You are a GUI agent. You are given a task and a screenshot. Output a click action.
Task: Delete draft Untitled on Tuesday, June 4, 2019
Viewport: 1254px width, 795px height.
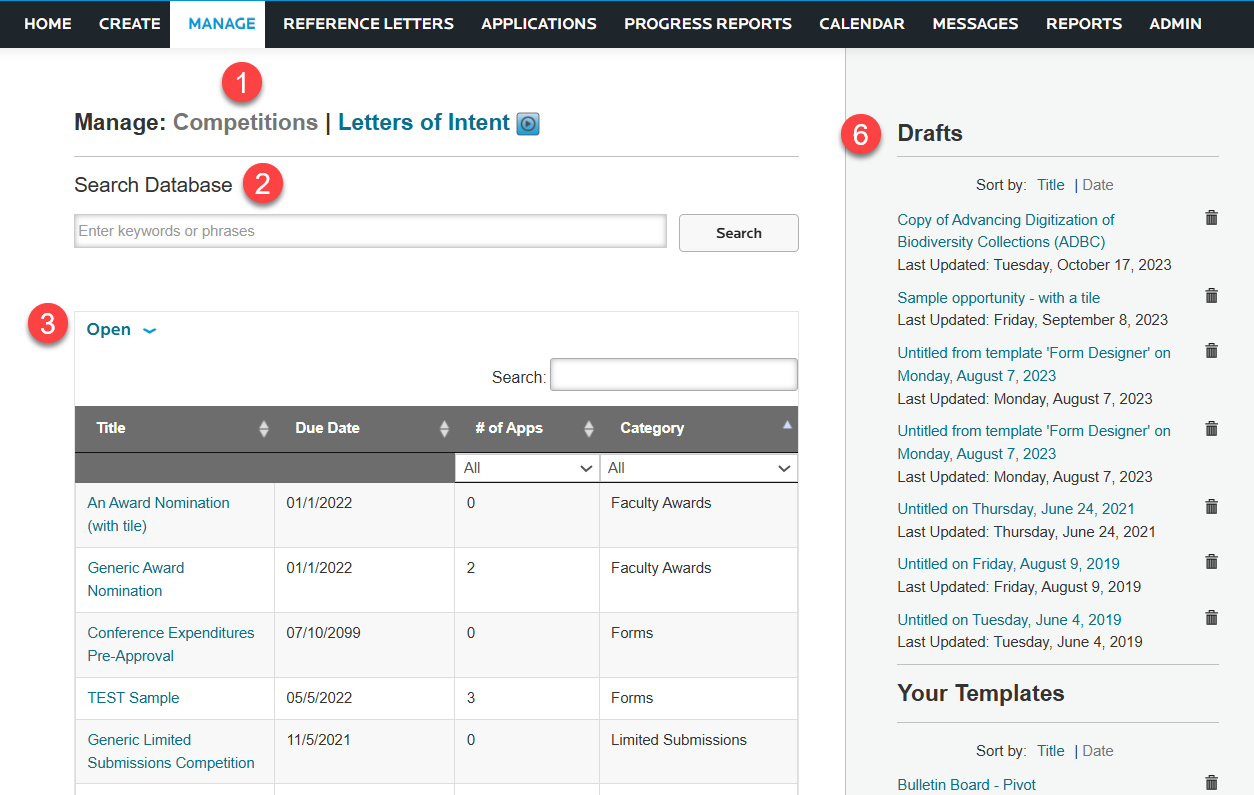pyautogui.click(x=1211, y=618)
